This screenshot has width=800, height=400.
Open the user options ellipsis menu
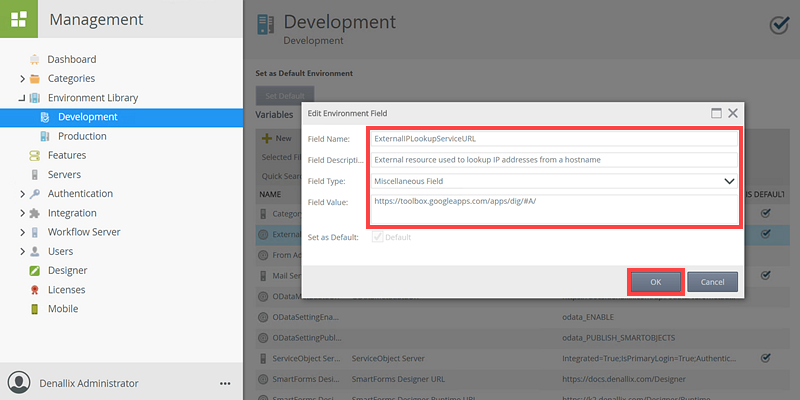click(x=225, y=384)
